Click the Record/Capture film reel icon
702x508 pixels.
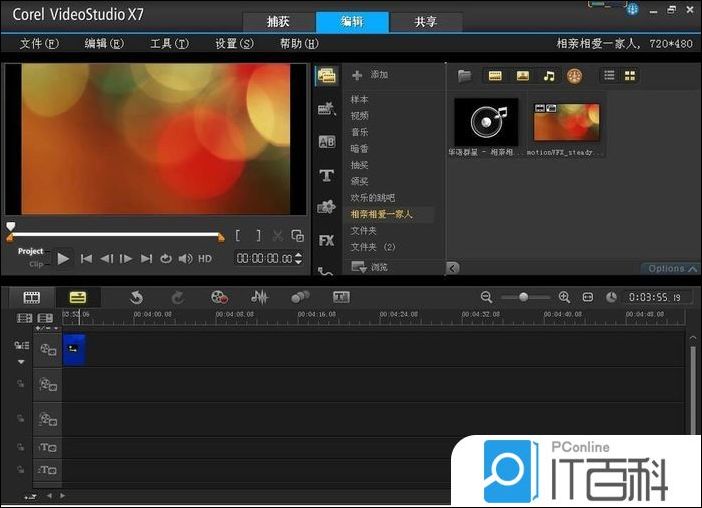point(220,297)
